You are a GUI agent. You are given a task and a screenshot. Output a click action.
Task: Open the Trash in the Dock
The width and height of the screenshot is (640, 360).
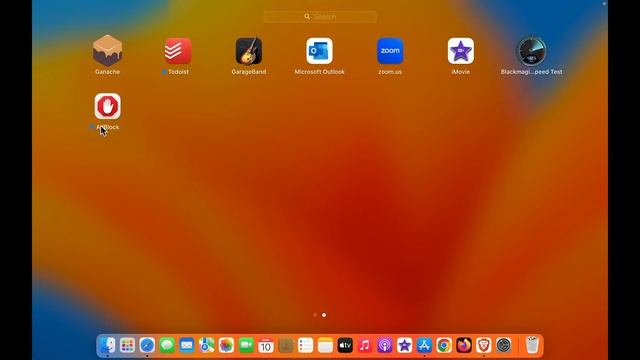[x=532, y=345]
